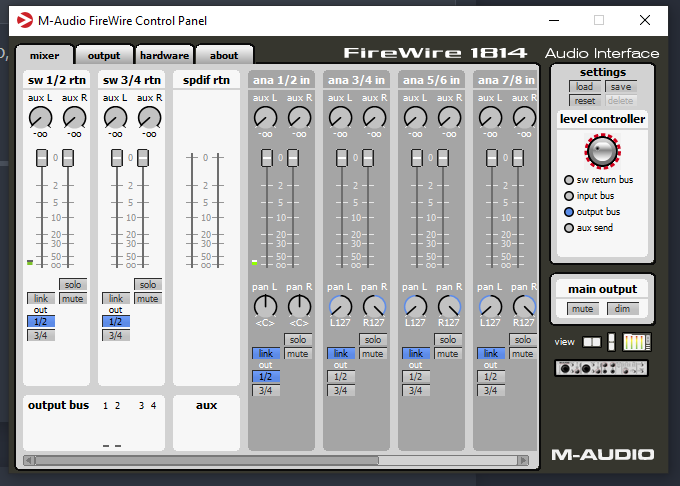The height and width of the screenshot is (486, 680).
Task: Click the ana 3/4 in pan R knob
Action: pos(374,307)
